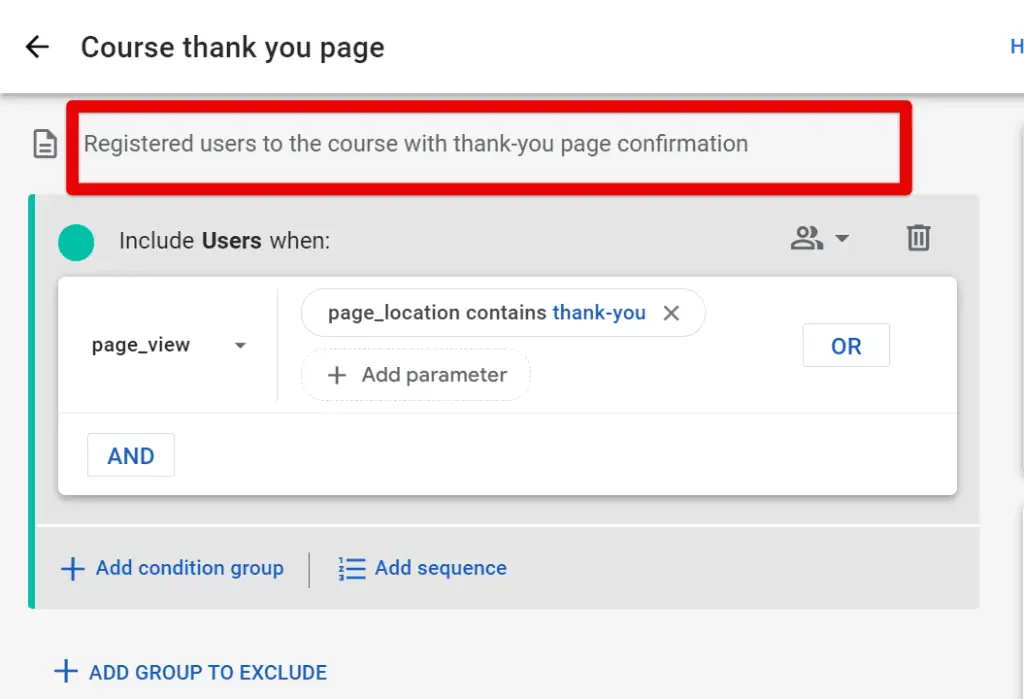This screenshot has height=699, width=1024.
Task: Click the plus icon on Add parameter
Action: (x=336, y=375)
